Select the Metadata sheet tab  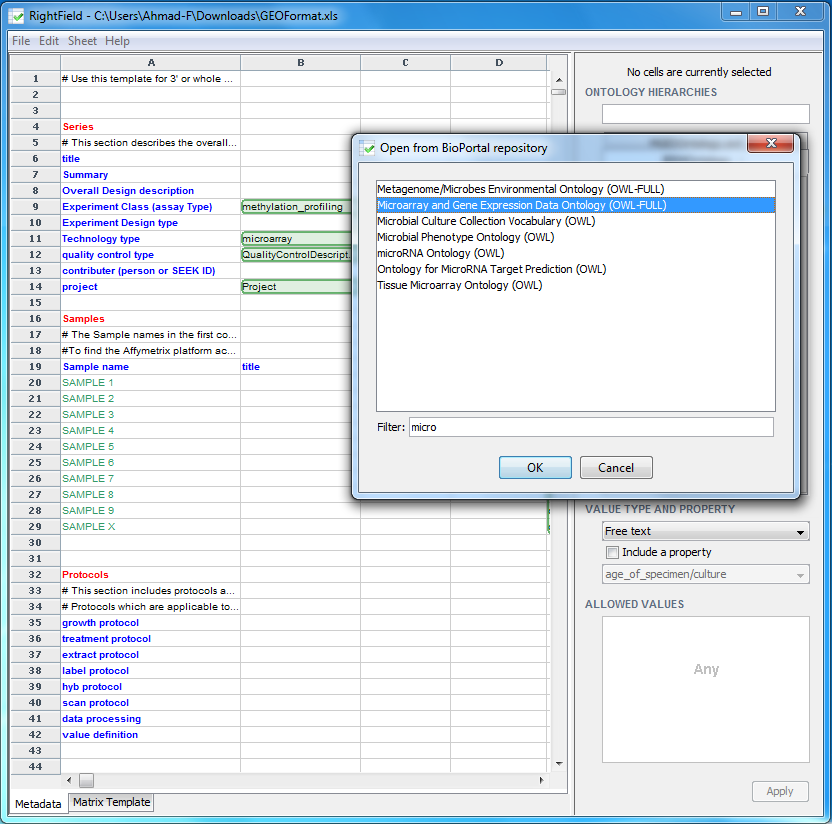tap(37, 803)
